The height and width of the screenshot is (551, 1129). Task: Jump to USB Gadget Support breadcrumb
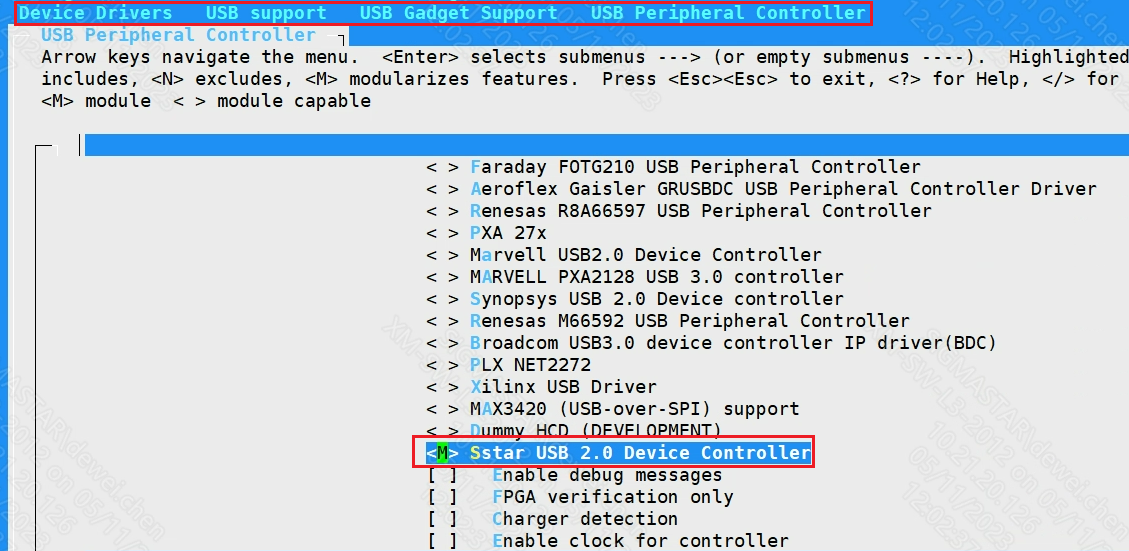458,13
